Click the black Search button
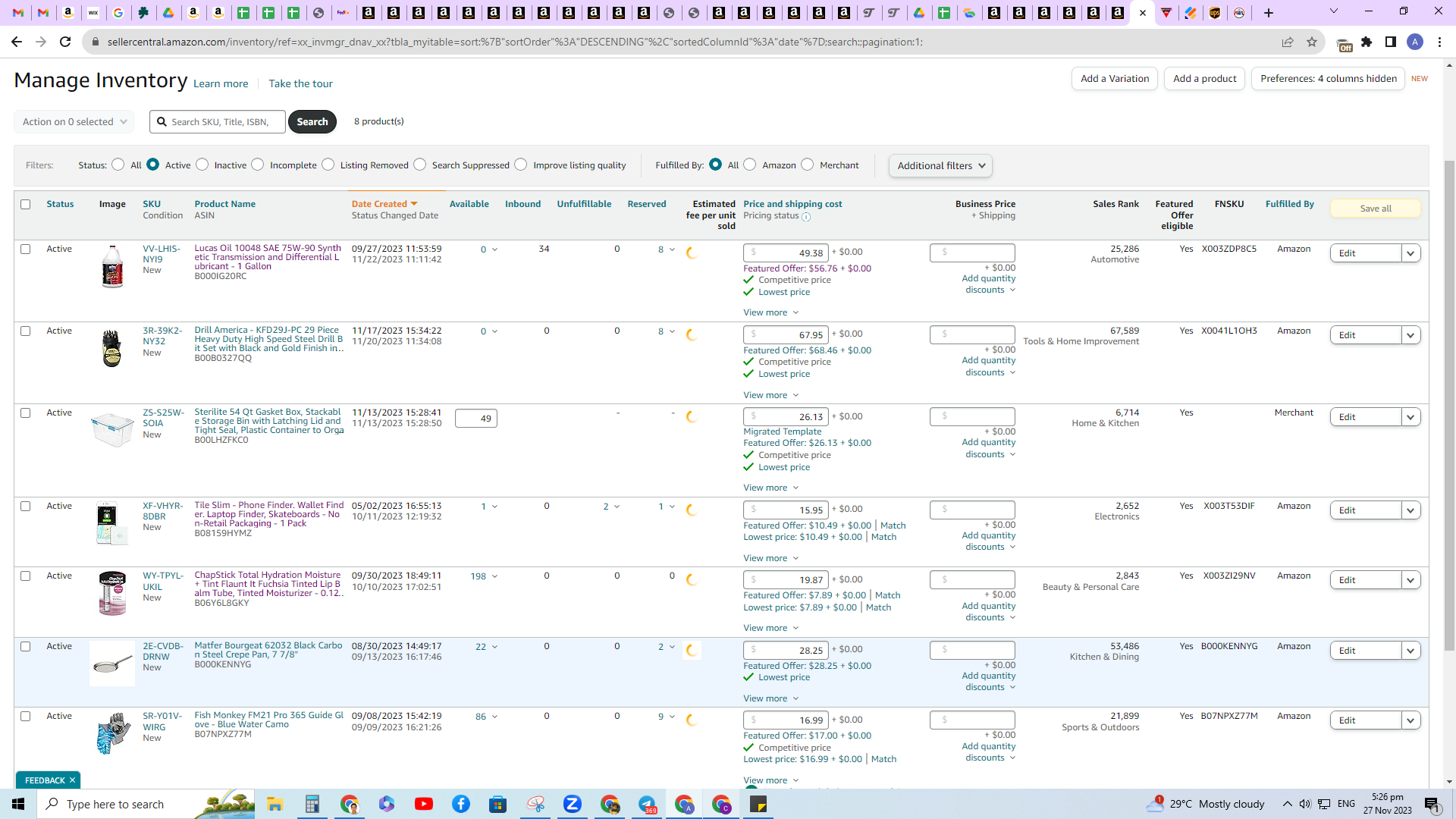Viewport: 1456px width, 819px height. pyautogui.click(x=312, y=121)
